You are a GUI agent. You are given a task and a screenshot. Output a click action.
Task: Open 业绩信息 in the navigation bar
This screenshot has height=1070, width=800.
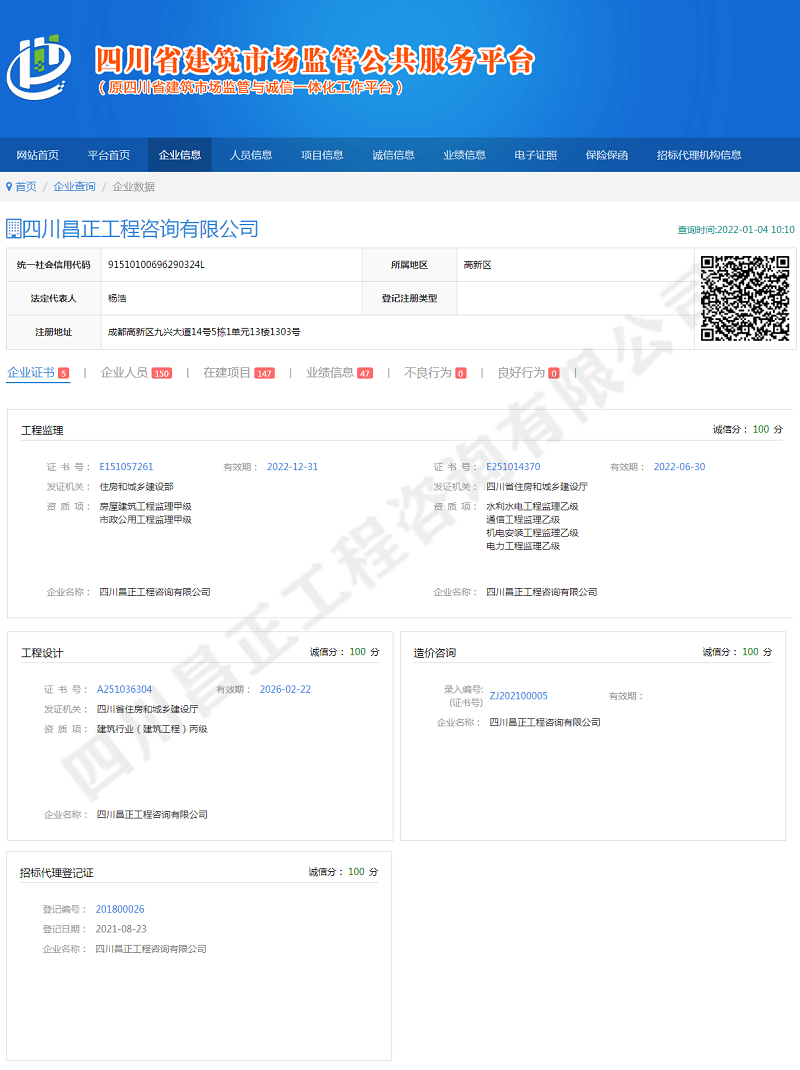coord(464,155)
